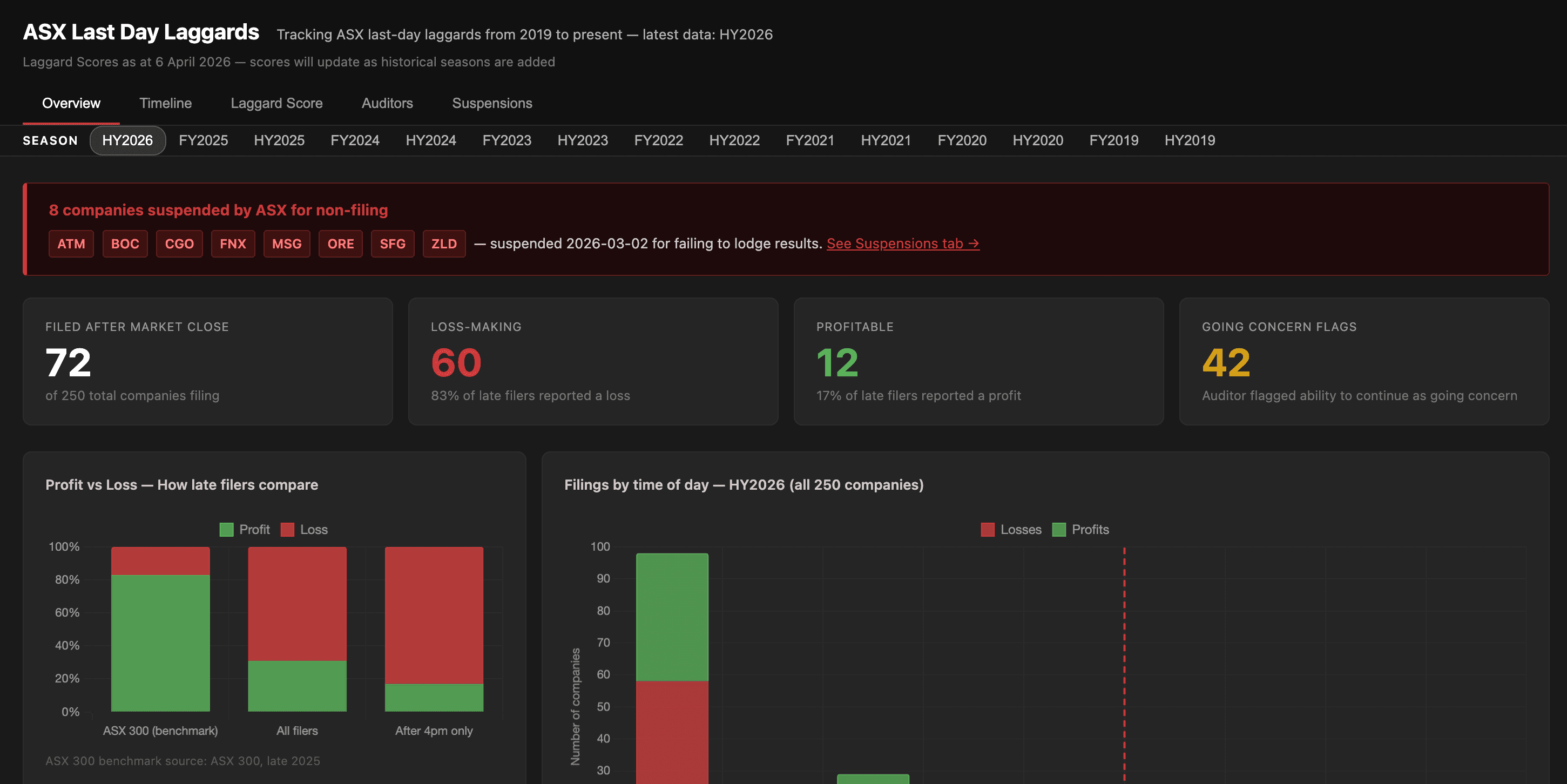Image resolution: width=1567 pixels, height=784 pixels.
Task: Select season HY2020
Action: point(1038,140)
